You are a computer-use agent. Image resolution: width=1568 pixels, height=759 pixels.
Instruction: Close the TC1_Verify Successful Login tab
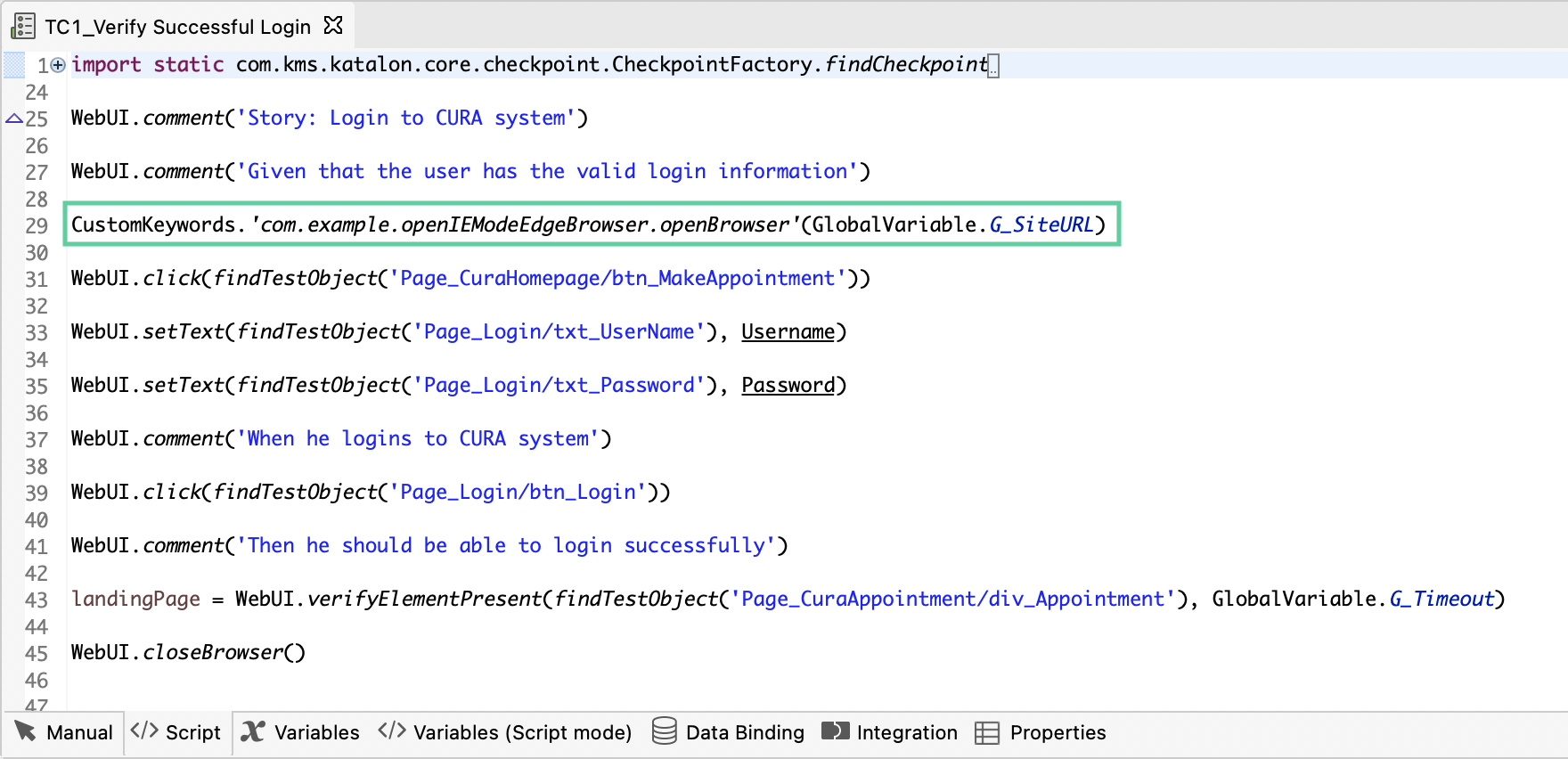point(333,26)
